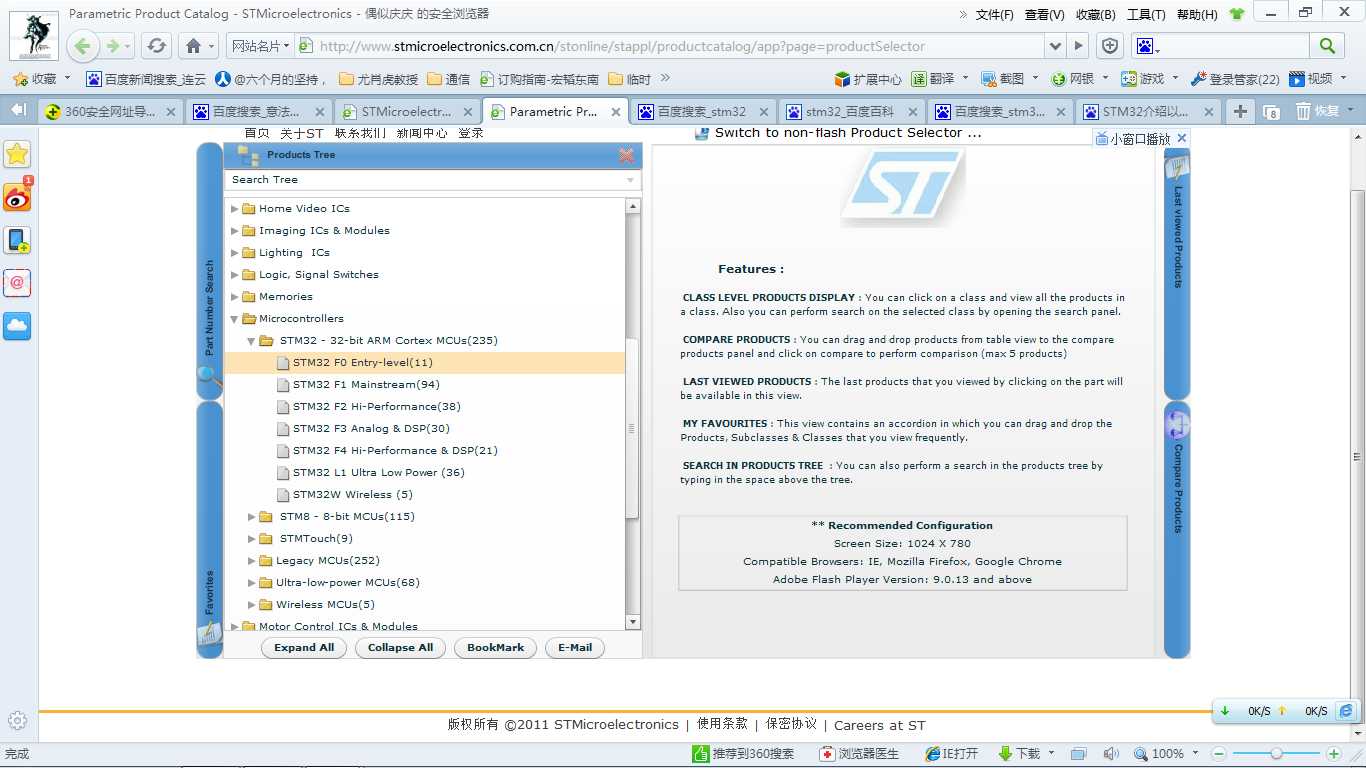Expand the Legacy MCUs(252) folder

252,561
